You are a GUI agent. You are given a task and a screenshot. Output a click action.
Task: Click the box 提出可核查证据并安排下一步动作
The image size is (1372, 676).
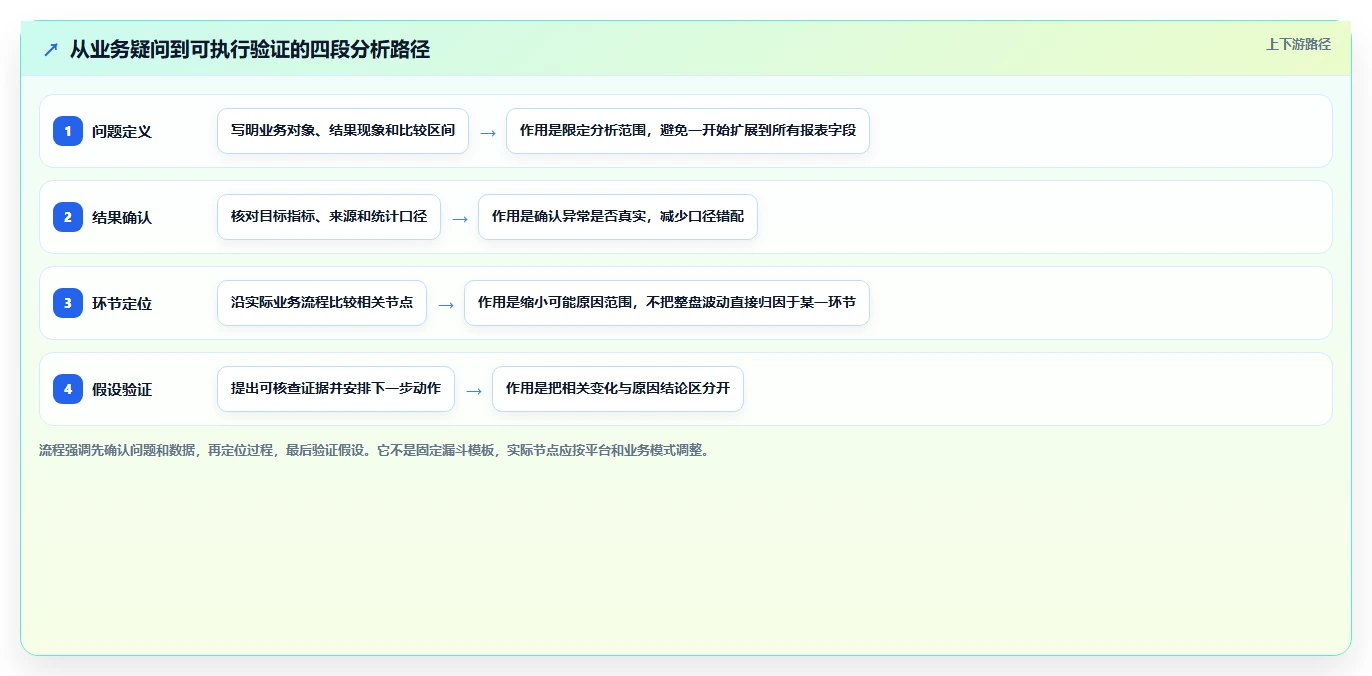click(336, 389)
